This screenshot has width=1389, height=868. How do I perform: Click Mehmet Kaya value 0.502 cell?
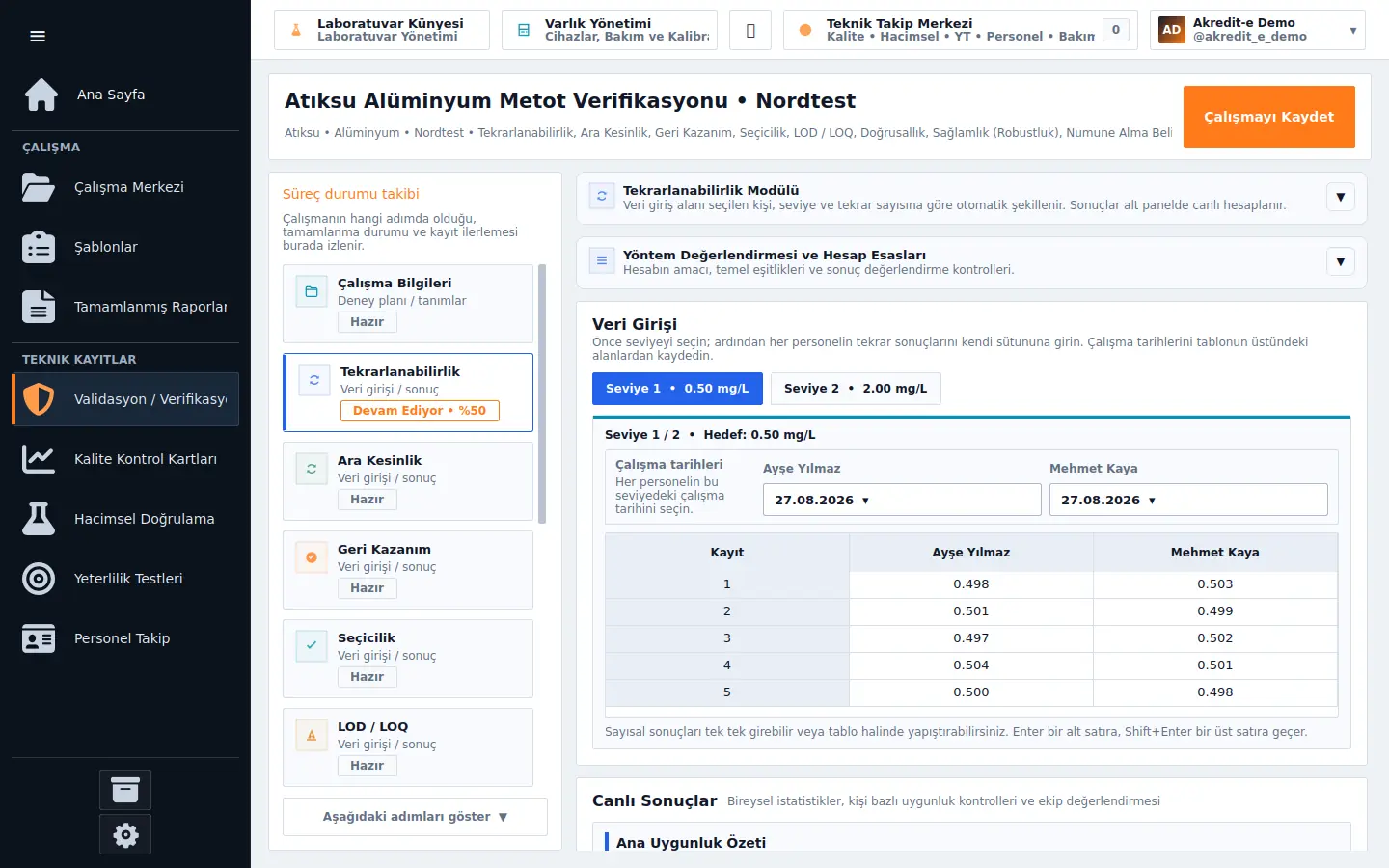click(1215, 638)
